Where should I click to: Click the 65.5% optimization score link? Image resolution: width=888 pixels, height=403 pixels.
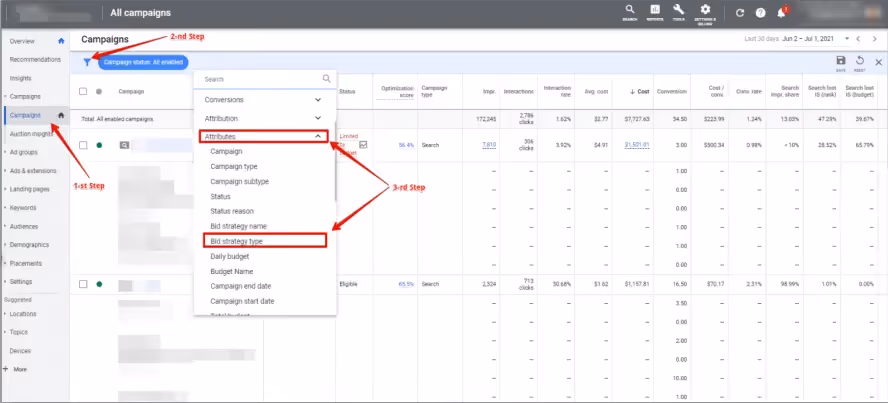[x=406, y=284]
